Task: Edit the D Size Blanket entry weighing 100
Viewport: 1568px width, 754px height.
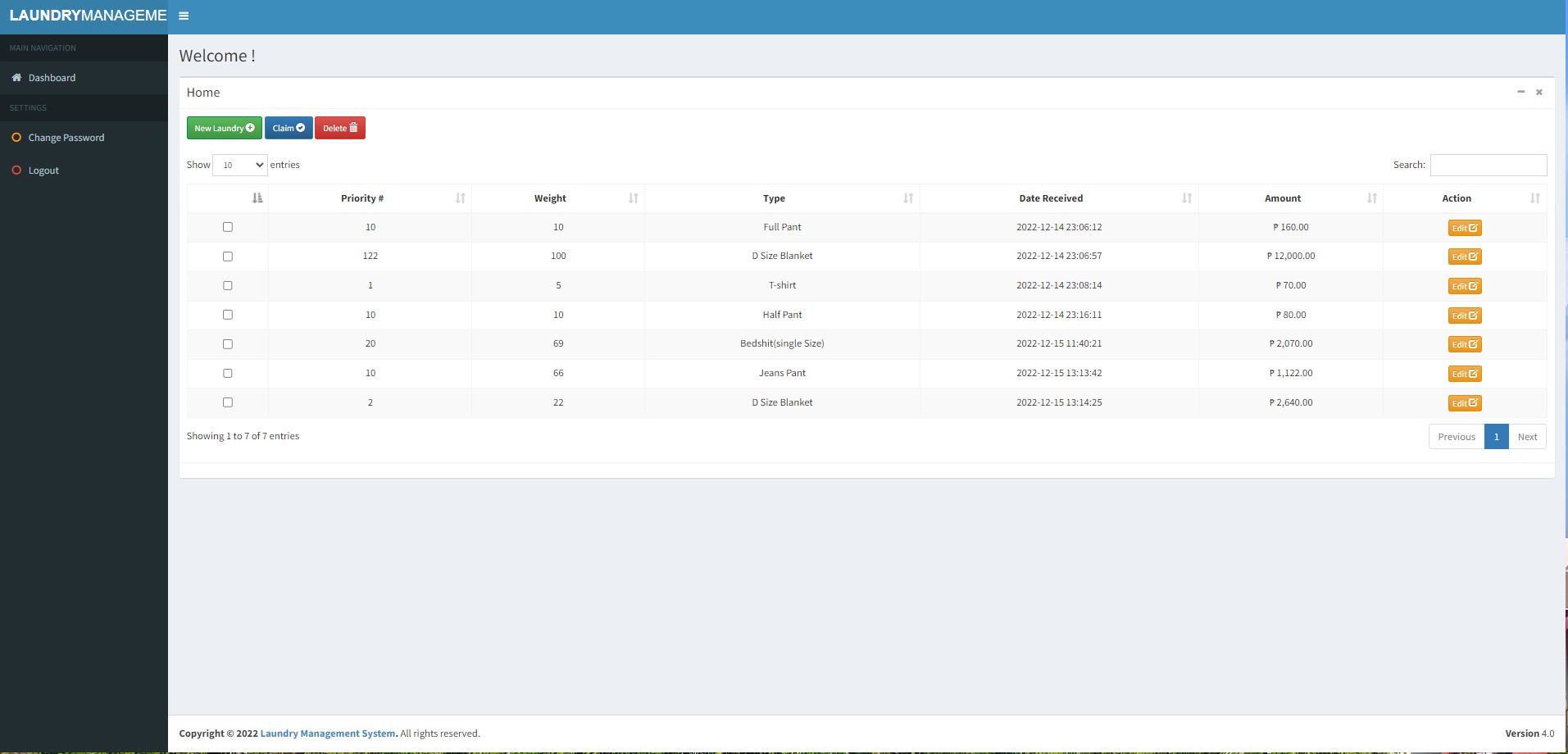Action: [x=1463, y=256]
